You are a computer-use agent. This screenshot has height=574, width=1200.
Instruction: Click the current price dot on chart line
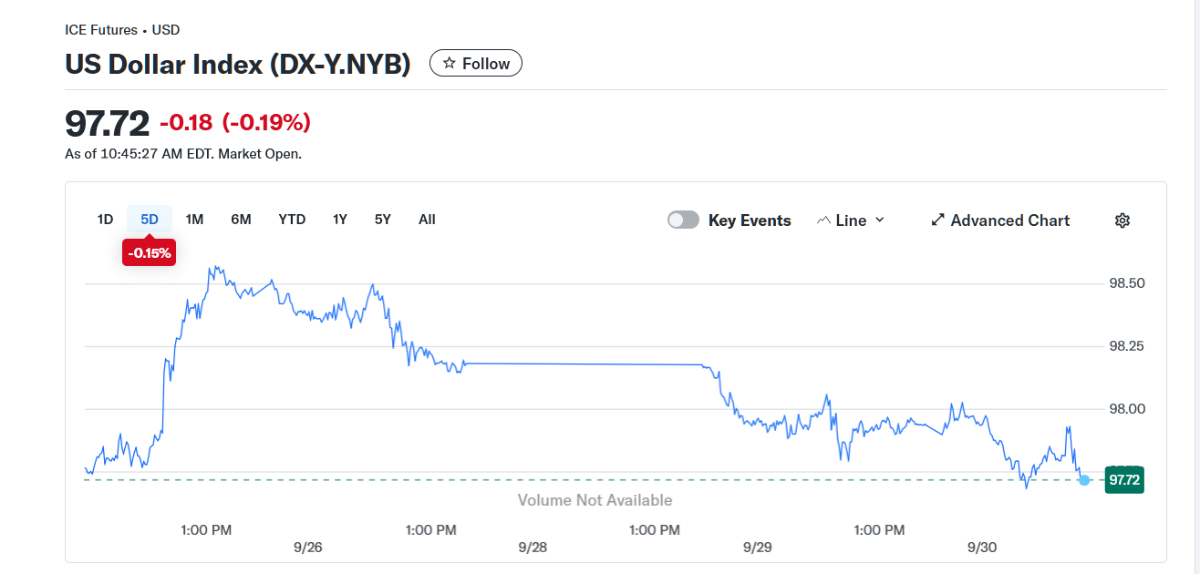click(x=1085, y=480)
